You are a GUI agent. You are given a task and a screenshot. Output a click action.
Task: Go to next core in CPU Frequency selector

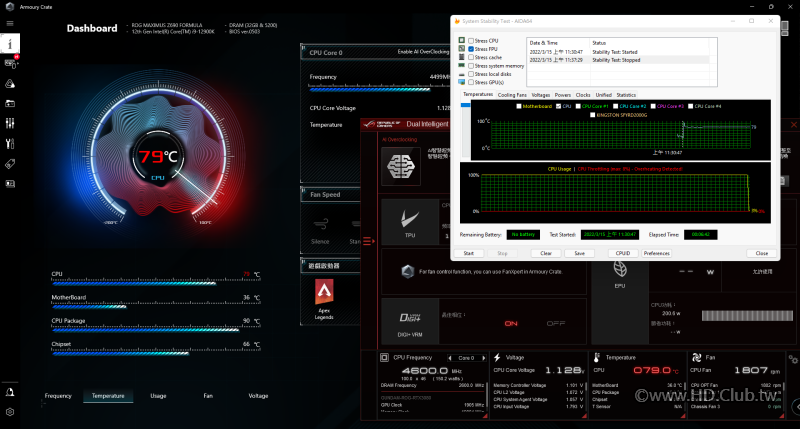484,358
